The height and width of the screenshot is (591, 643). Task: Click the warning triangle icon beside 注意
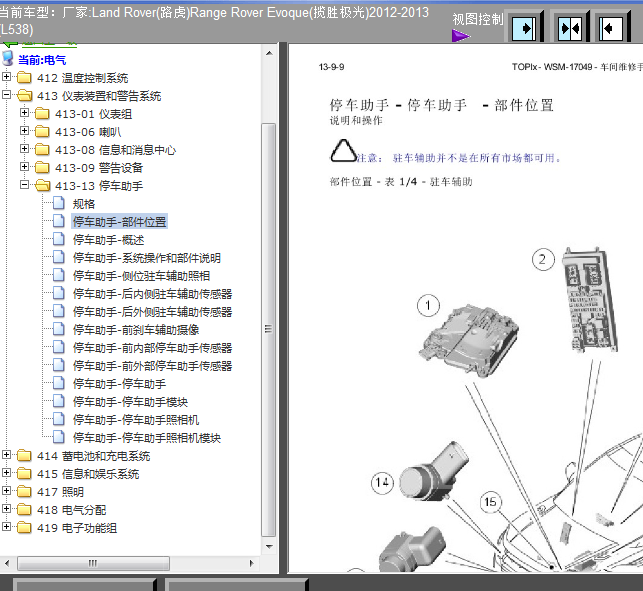click(x=343, y=151)
